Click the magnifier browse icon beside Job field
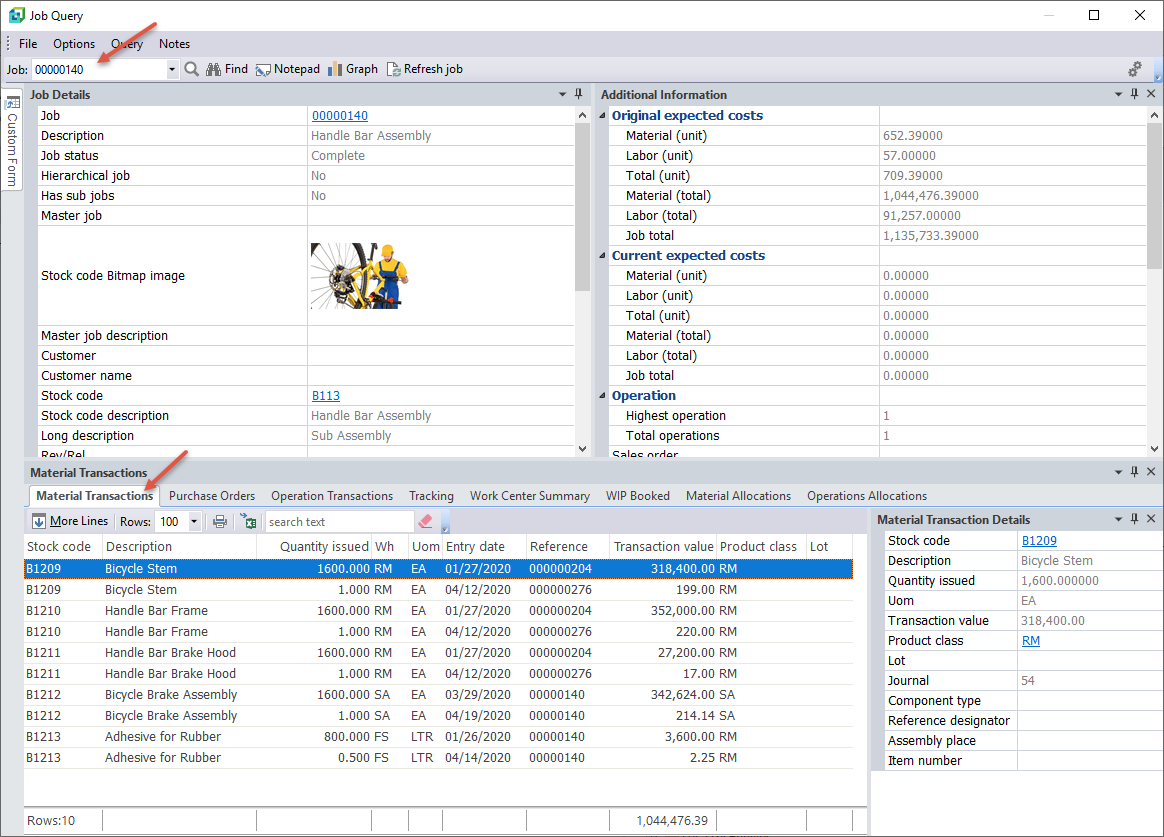The height and width of the screenshot is (837, 1164). tap(192, 69)
